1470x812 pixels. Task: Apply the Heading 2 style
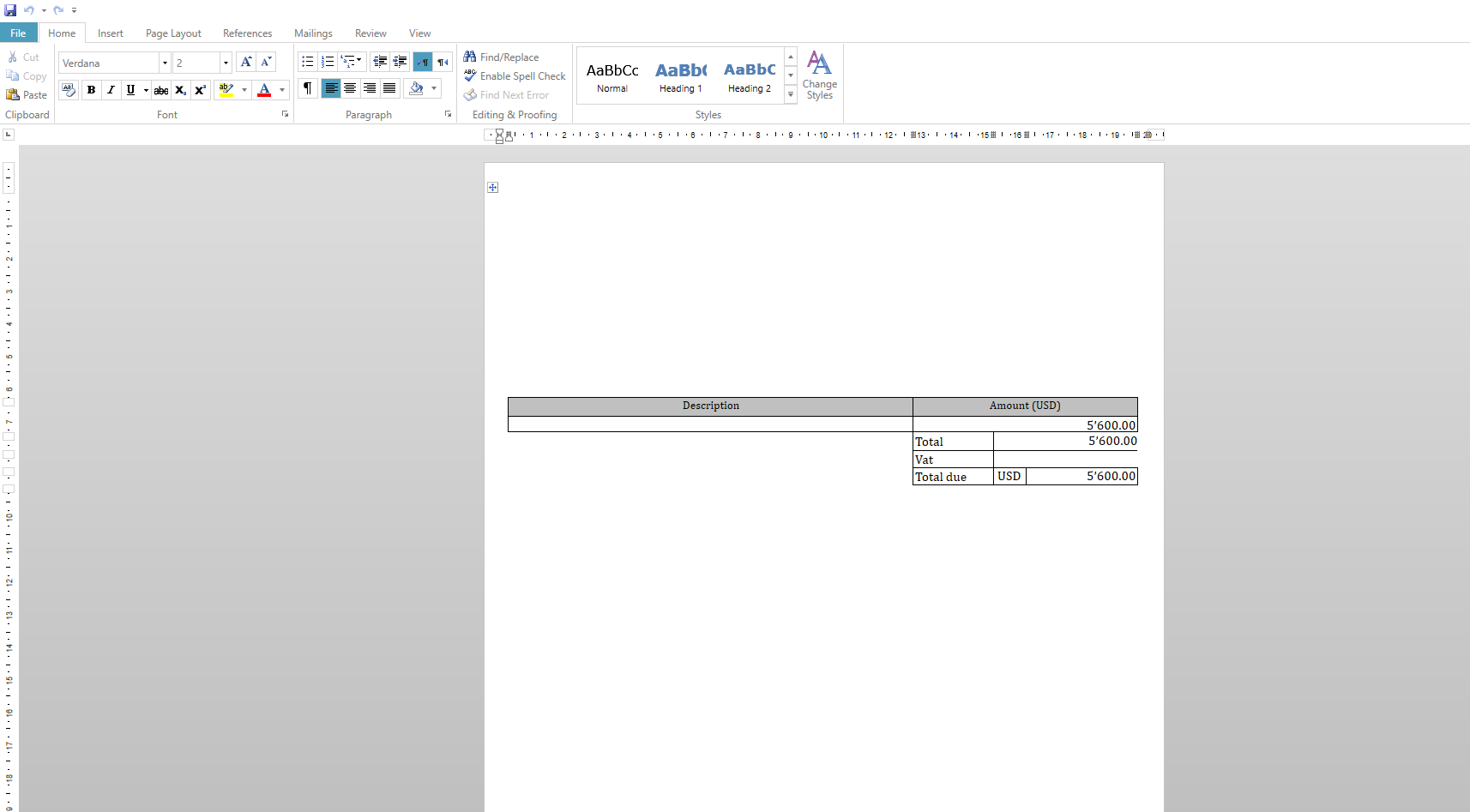750,76
